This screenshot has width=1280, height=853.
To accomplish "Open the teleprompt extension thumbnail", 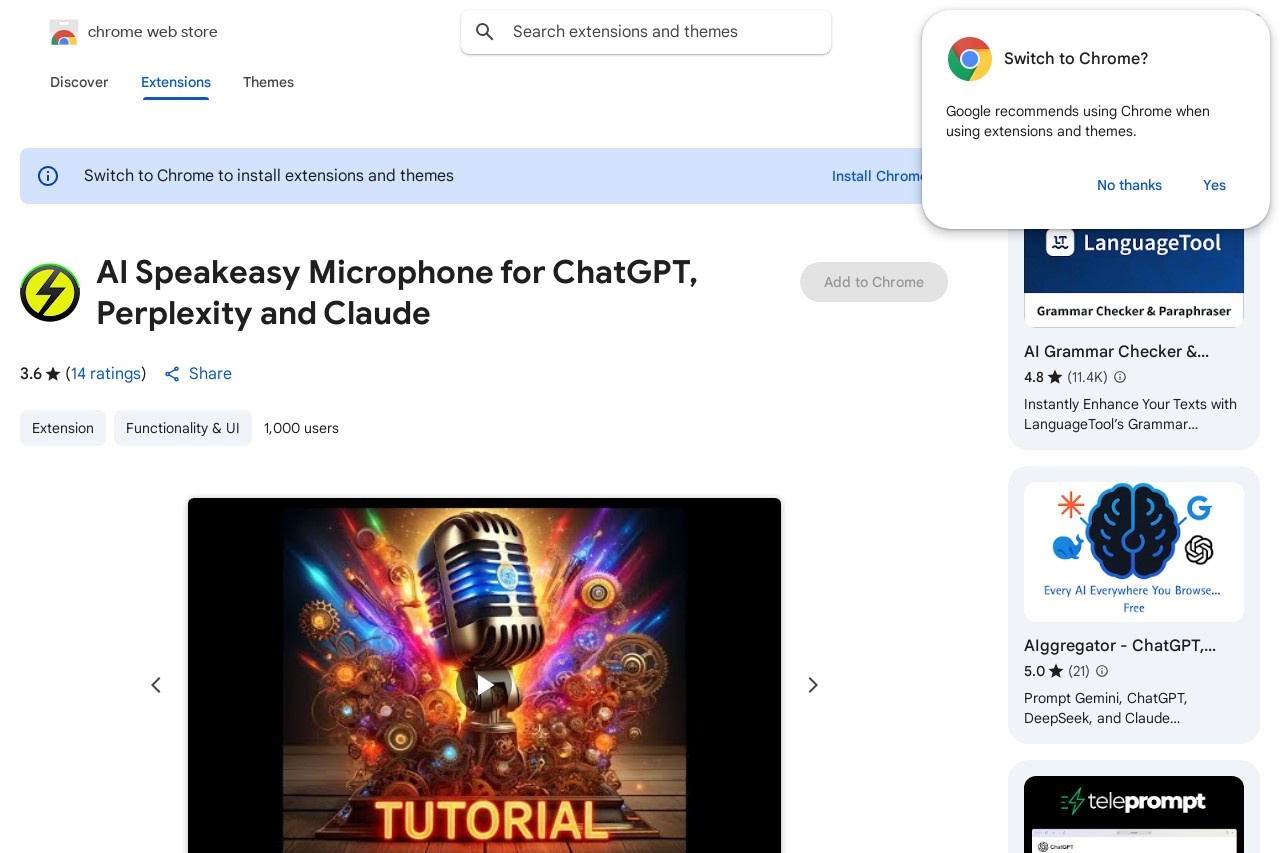I will [1134, 815].
